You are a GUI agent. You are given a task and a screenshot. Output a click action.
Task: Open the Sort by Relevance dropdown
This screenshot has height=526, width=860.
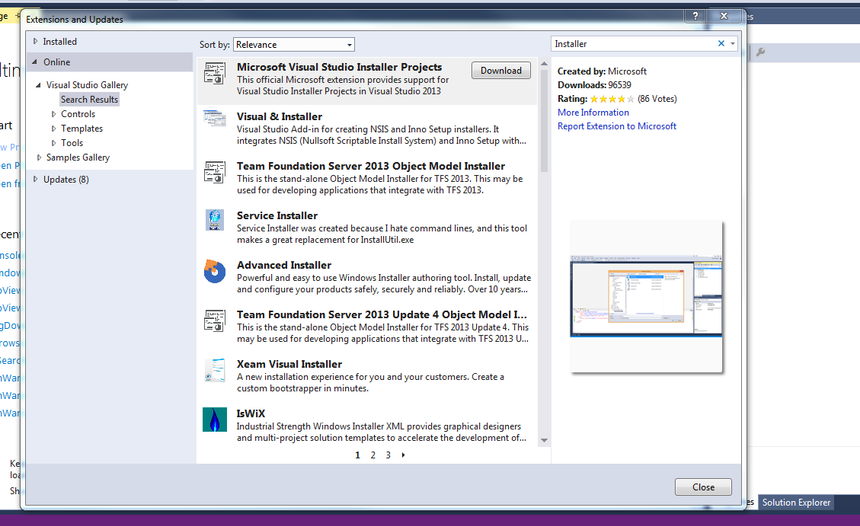pyautogui.click(x=294, y=44)
